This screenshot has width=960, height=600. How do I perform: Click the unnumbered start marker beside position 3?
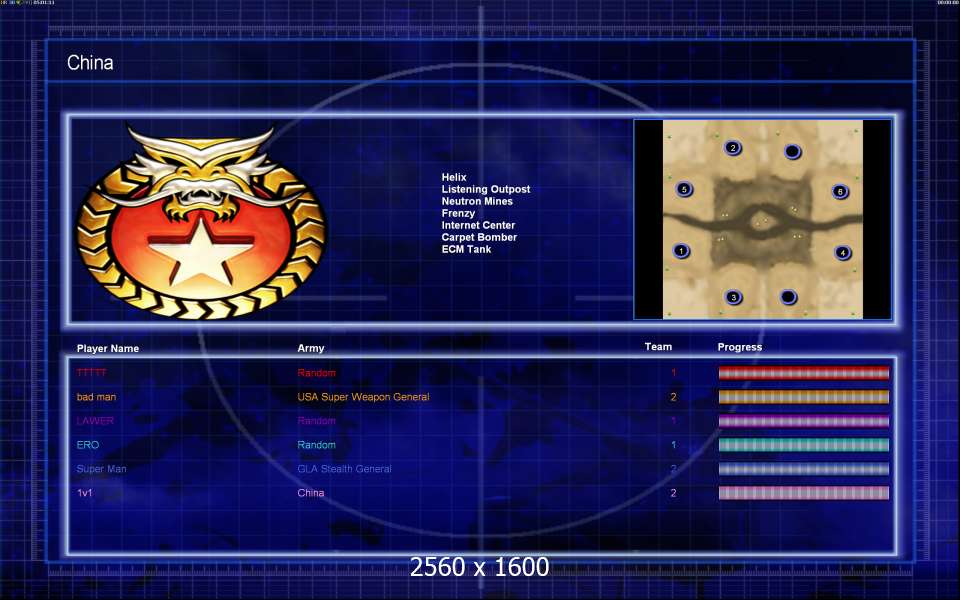click(789, 298)
